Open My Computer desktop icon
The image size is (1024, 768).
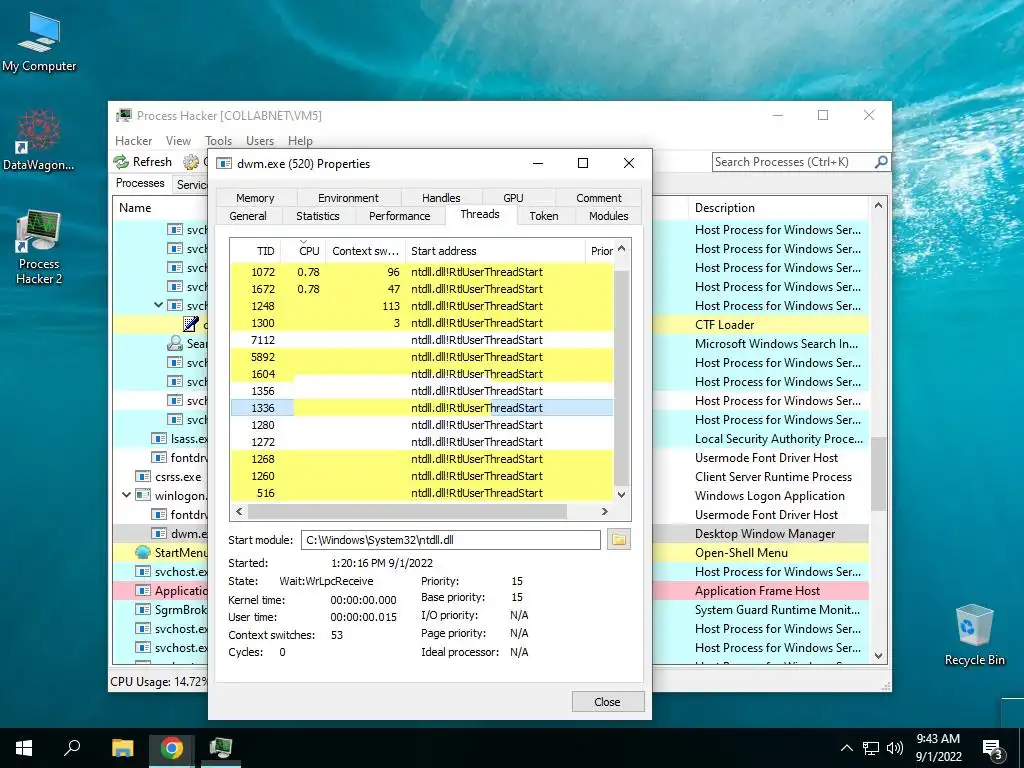(x=39, y=40)
